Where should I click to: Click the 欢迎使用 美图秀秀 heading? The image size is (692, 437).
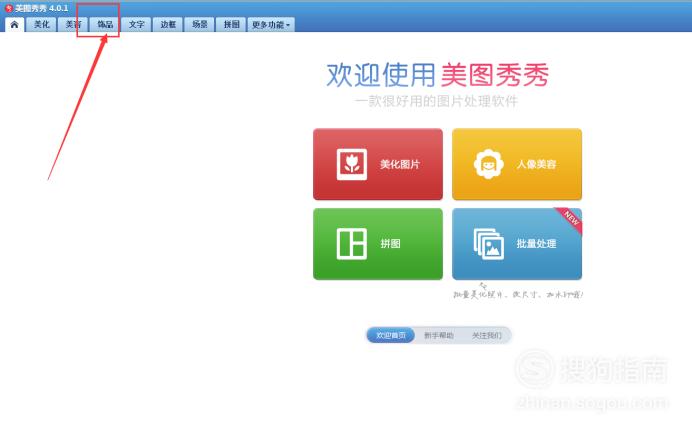[438, 75]
